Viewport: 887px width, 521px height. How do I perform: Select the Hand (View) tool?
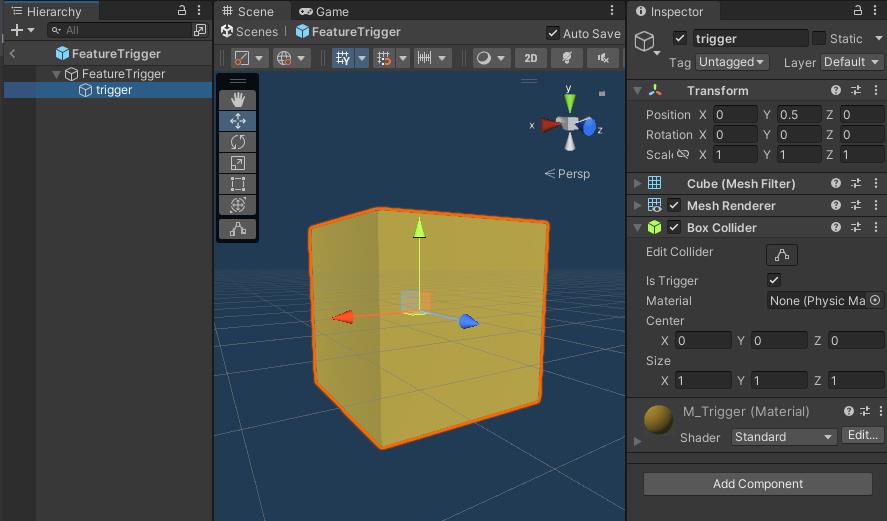coord(238,100)
